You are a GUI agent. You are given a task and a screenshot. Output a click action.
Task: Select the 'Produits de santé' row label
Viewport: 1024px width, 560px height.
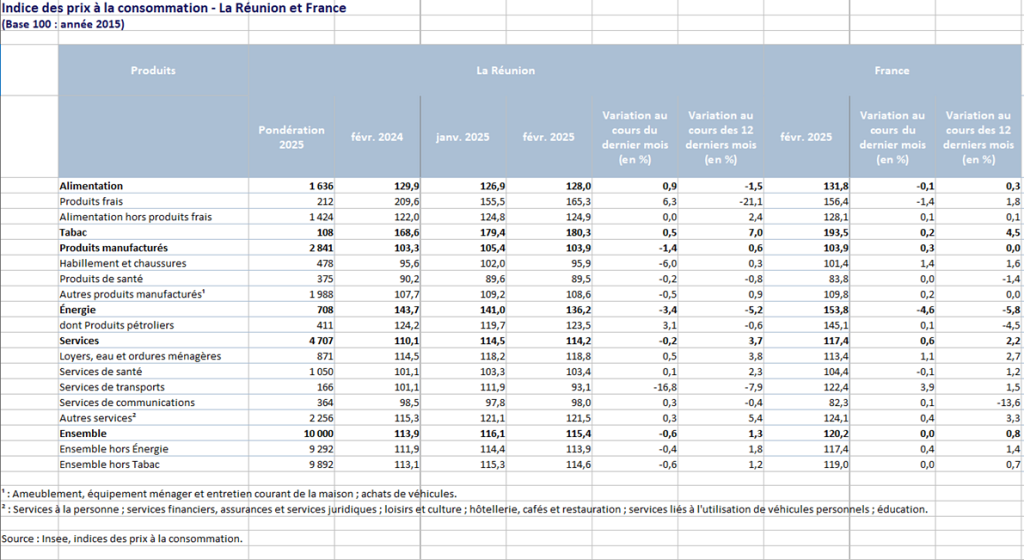(x=101, y=279)
